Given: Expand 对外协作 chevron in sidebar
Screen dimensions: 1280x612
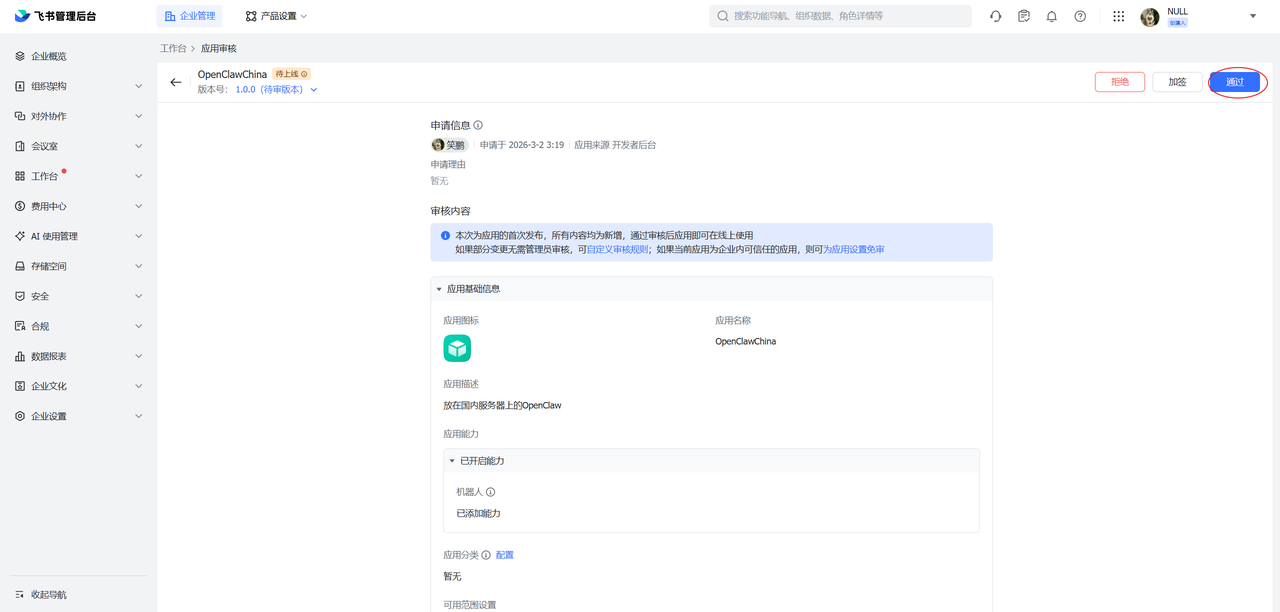Looking at the screenshot, I should click(x=138, y=116).
